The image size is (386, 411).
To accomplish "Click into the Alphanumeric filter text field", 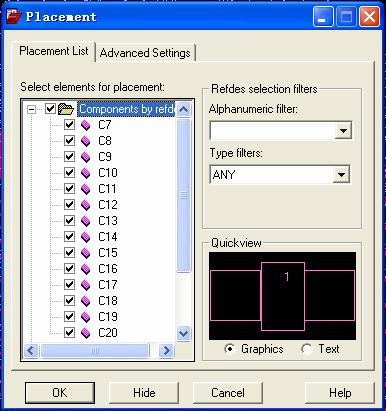I will 272,130.
